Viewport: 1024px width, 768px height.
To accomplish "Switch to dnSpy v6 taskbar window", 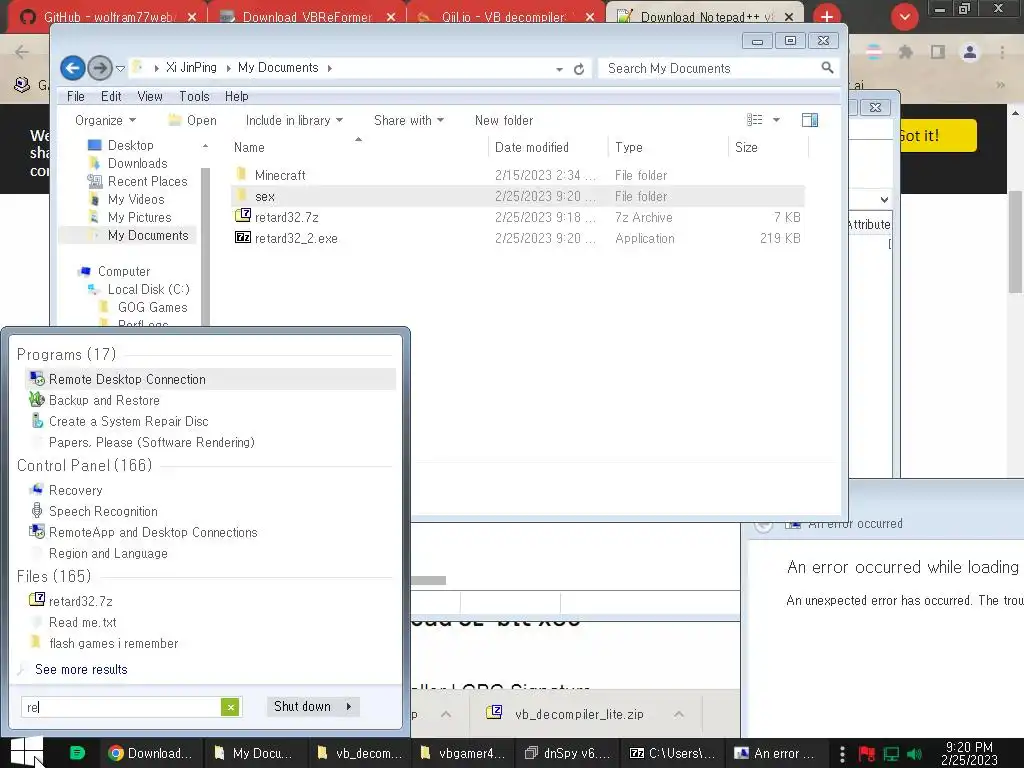I will point(566,753).
